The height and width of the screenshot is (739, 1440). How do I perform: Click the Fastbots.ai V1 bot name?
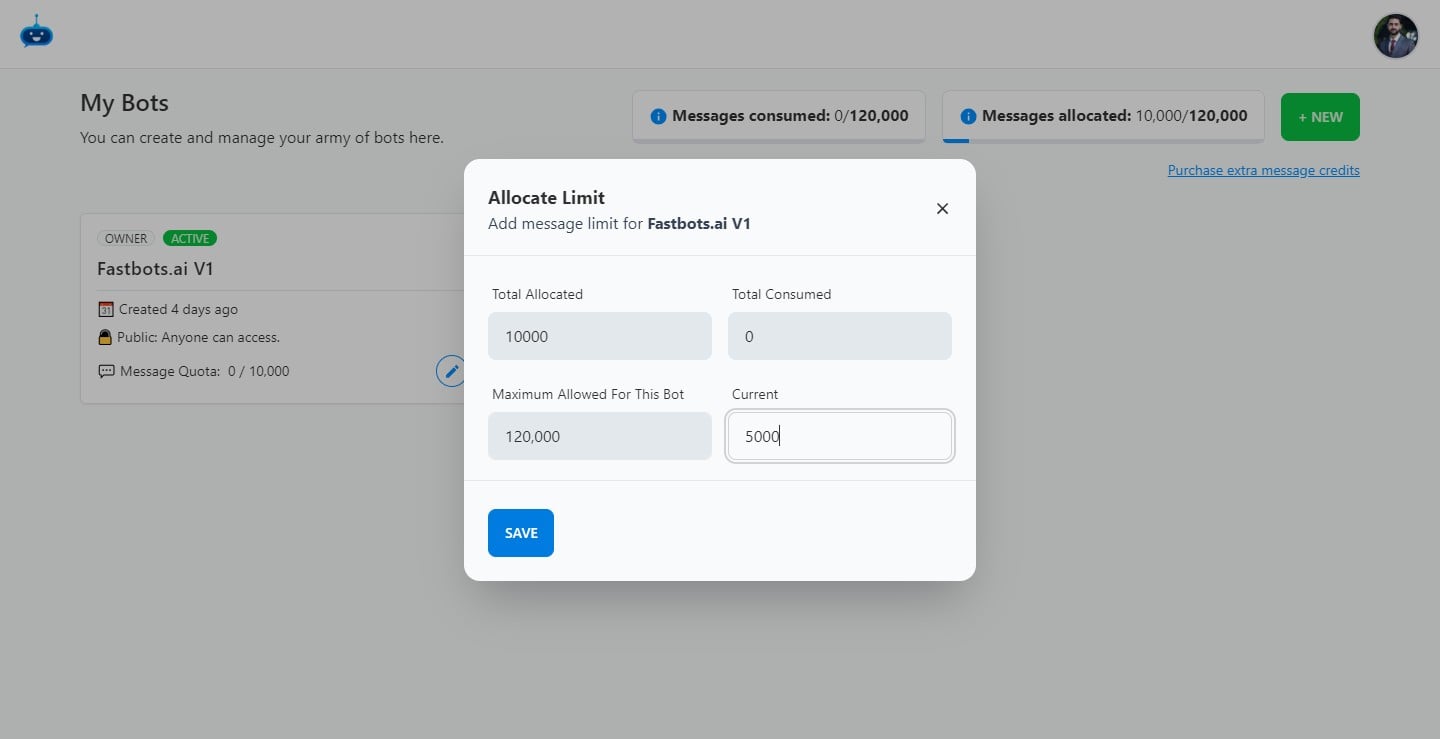[155, 269]
